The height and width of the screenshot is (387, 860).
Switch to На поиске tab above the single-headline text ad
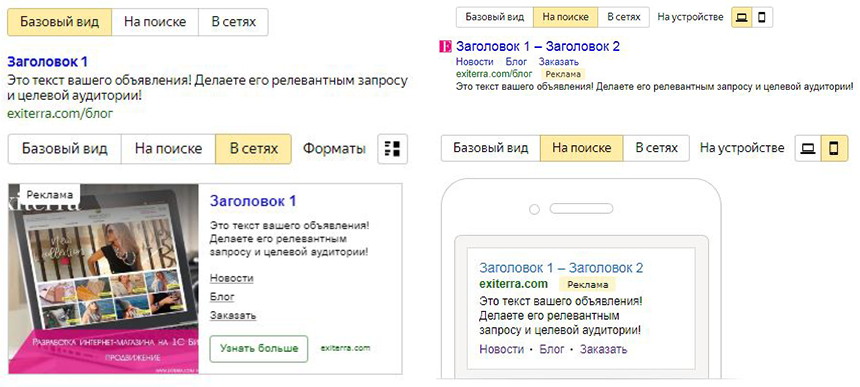point(155,22)
